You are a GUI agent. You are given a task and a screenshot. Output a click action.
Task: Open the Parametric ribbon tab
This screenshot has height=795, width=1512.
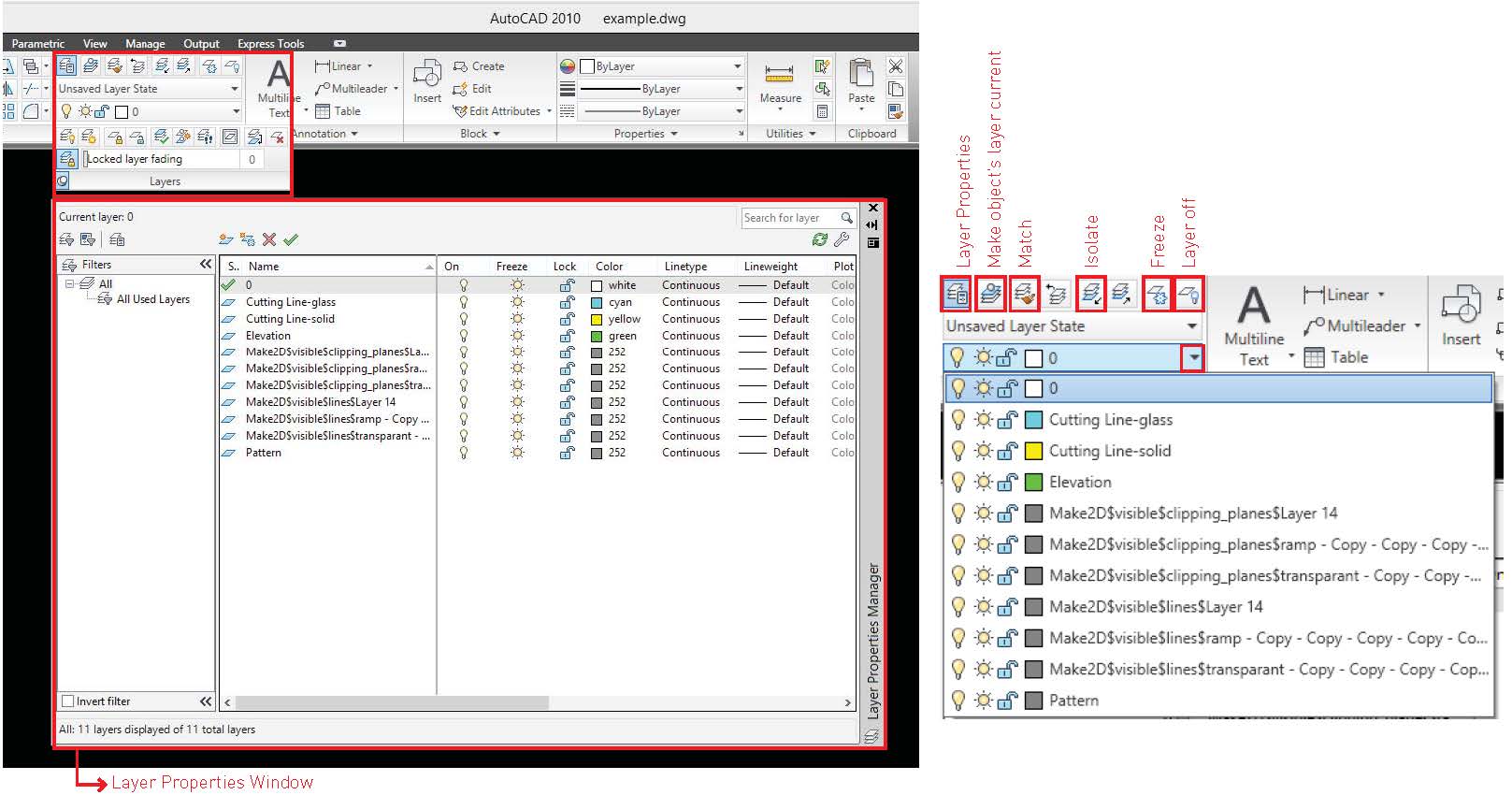(x=38, y=44)
